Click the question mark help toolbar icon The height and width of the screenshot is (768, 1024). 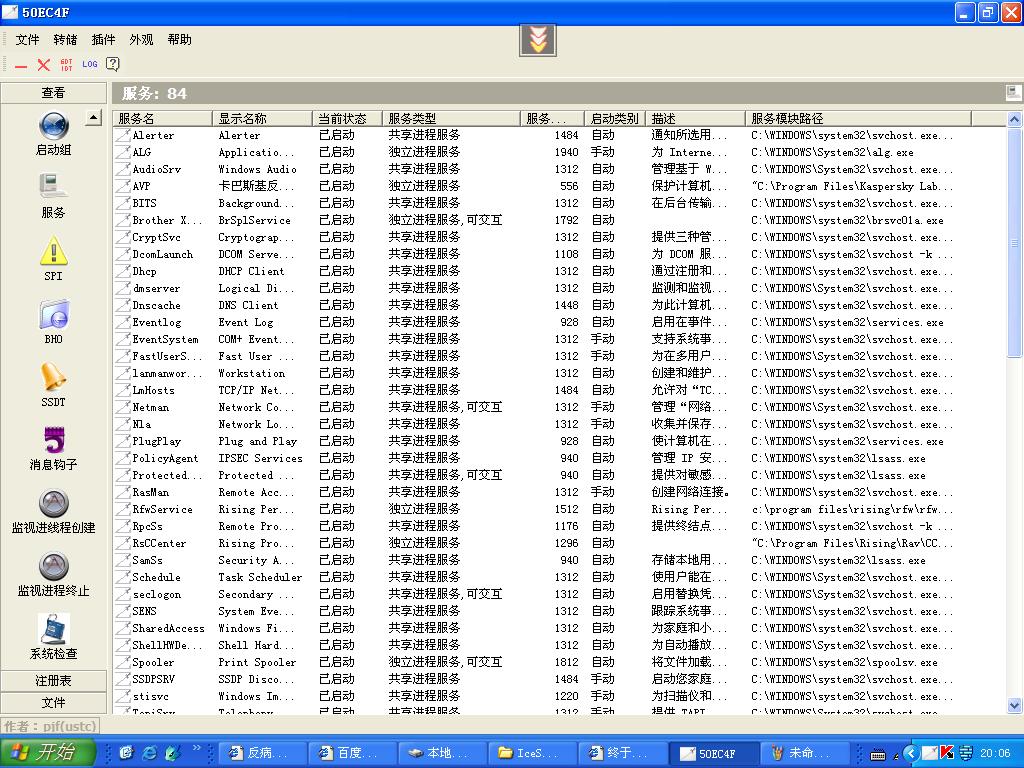click(112, 63)
